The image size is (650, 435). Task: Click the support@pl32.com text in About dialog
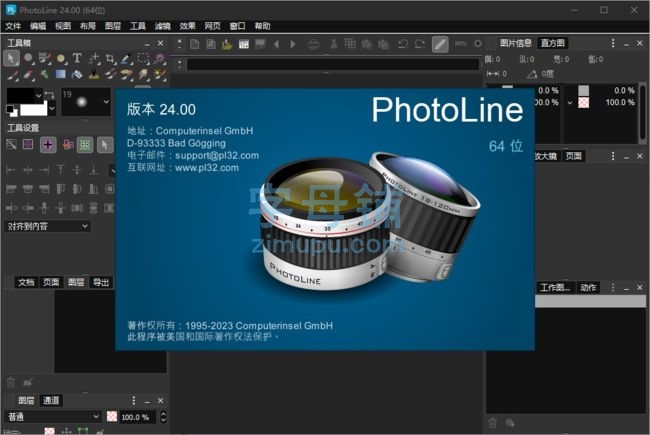pyautogui.click(x=217, y=155)
